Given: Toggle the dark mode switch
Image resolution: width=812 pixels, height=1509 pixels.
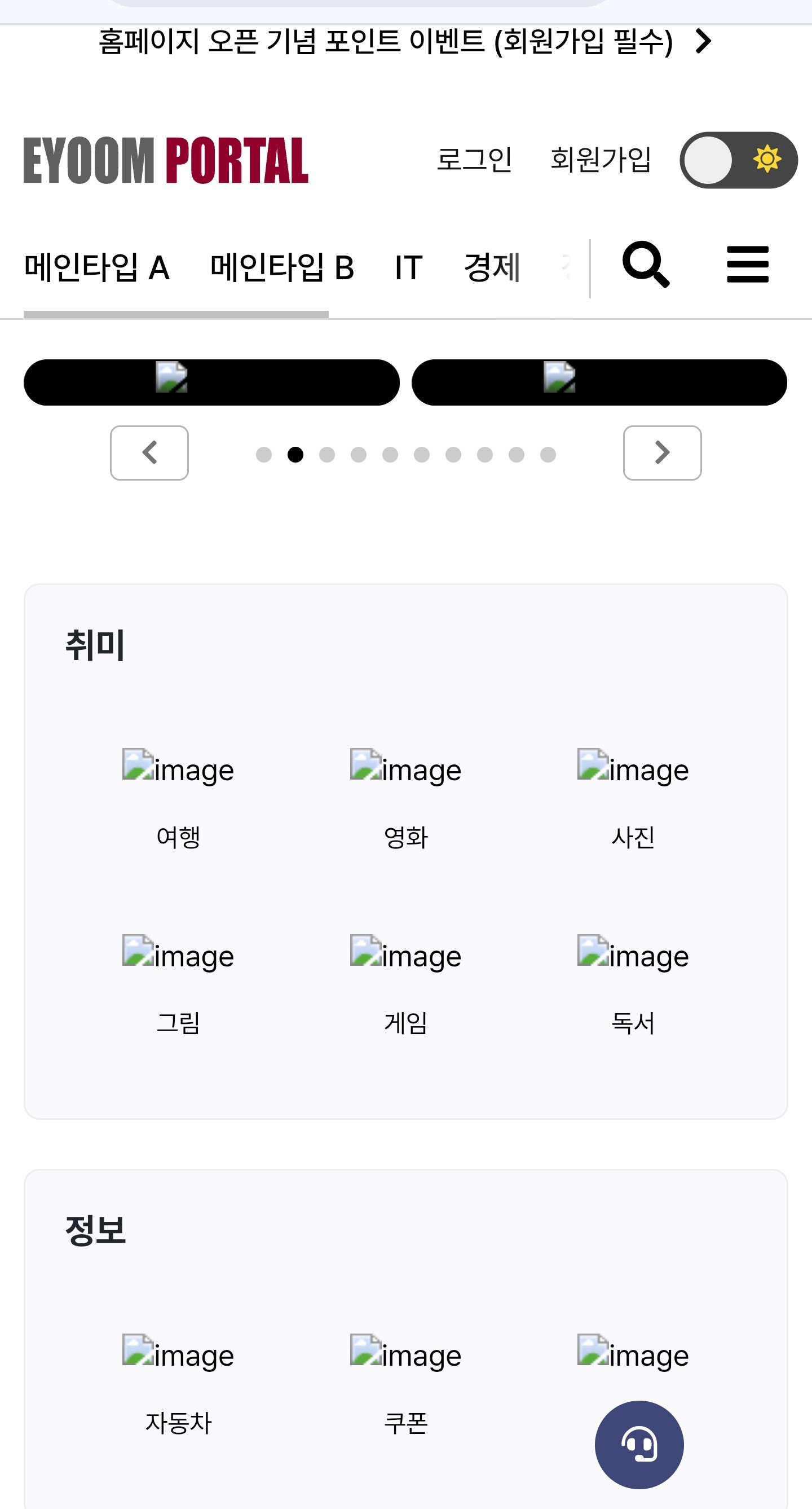Looking at the screenshot, I should (738, 160).
